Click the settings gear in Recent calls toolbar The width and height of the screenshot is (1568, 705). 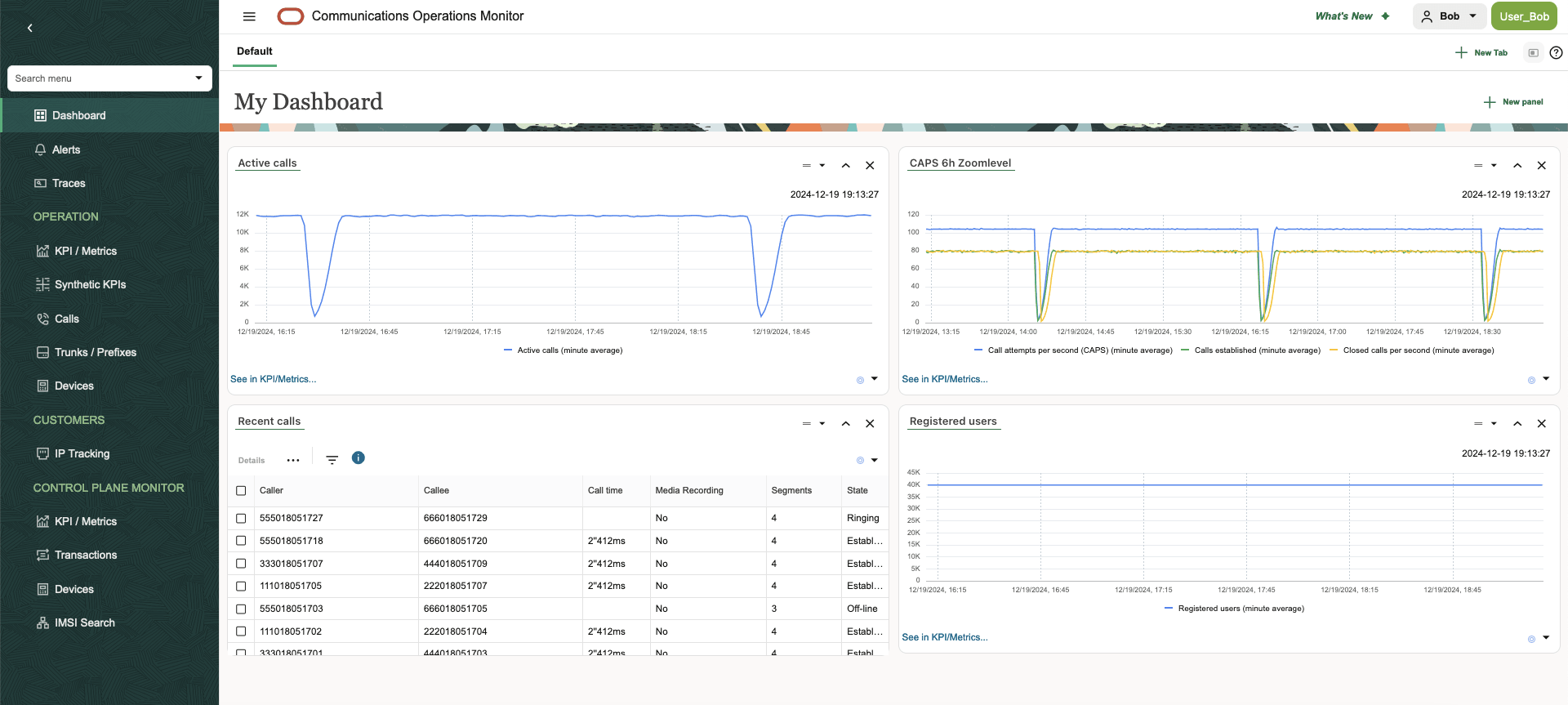click(x=860, y=461)
